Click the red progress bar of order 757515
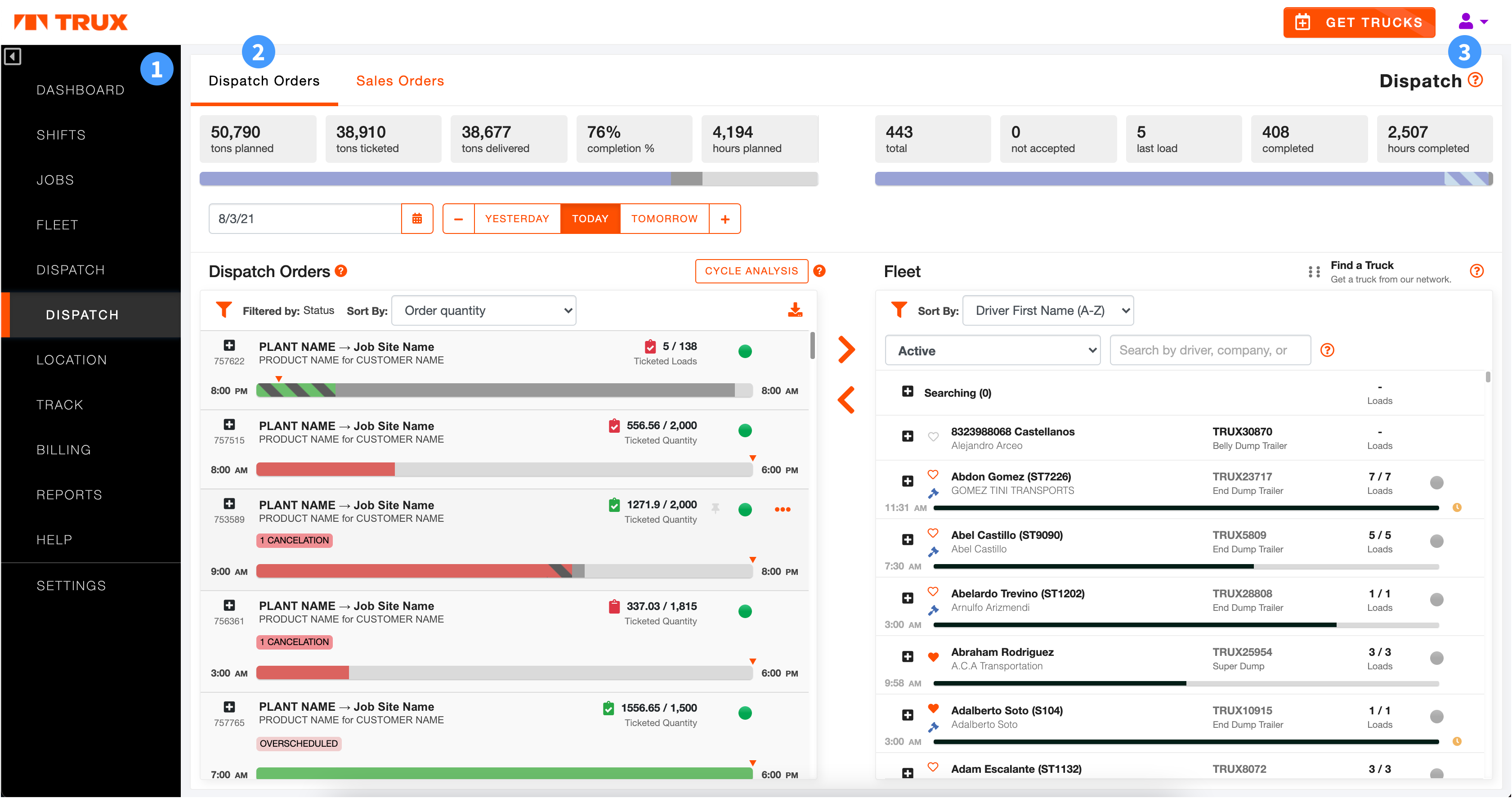Viewport: 1512px width, 798px height. (x=326, y=469)
